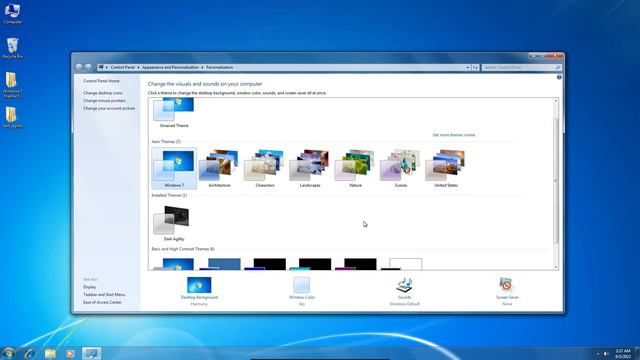Open Sounds settings icon
The width and height of the screenshot is (640, 360).
point(404,285)
